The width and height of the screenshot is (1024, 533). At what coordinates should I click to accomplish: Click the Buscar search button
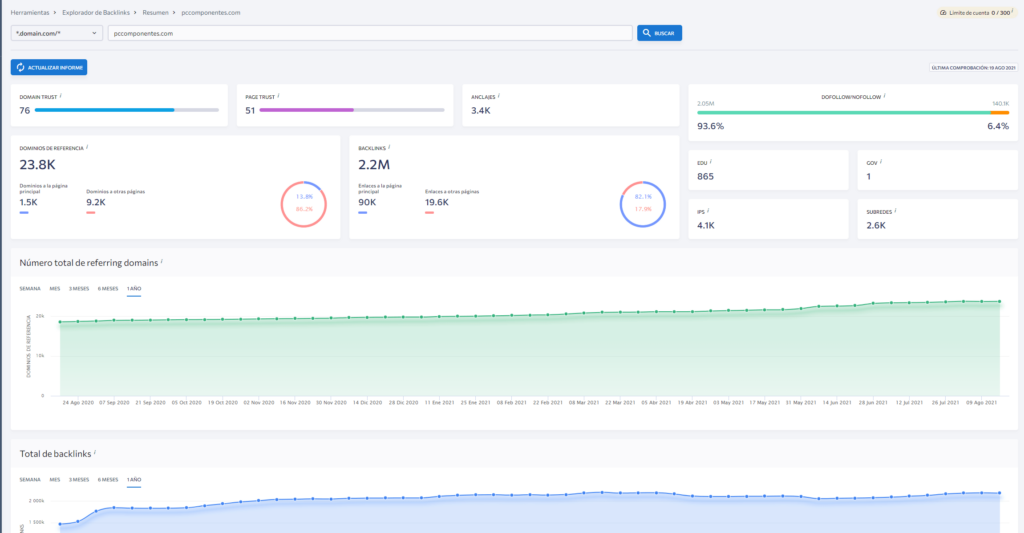660,33
